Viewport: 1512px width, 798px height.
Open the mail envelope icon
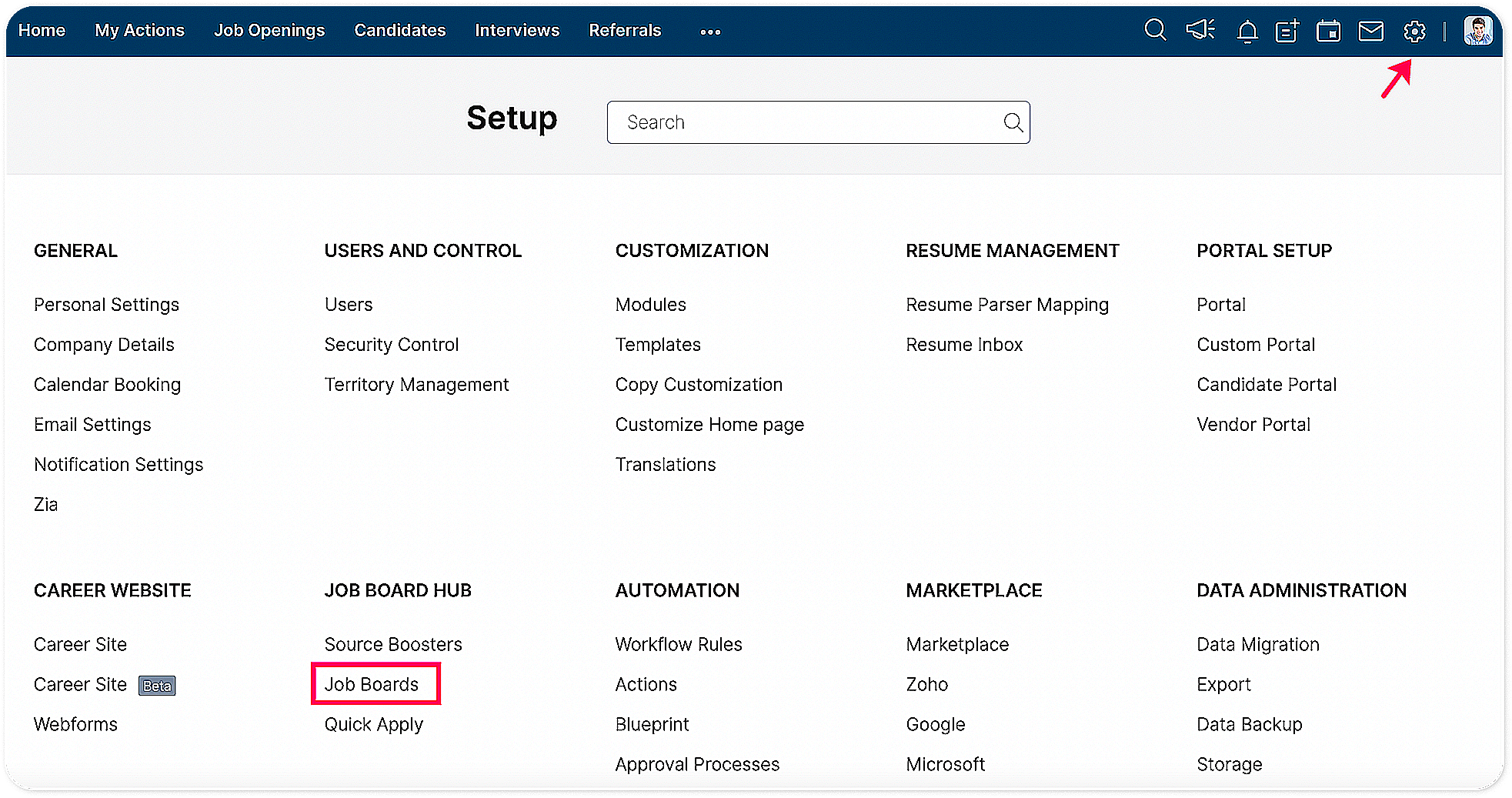pyautogui.click(x=1370, y=32)
